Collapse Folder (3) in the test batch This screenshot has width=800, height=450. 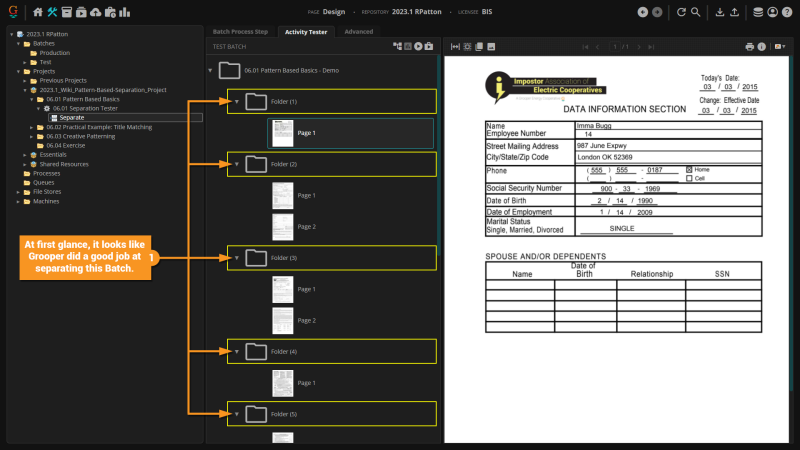(237, 258)
